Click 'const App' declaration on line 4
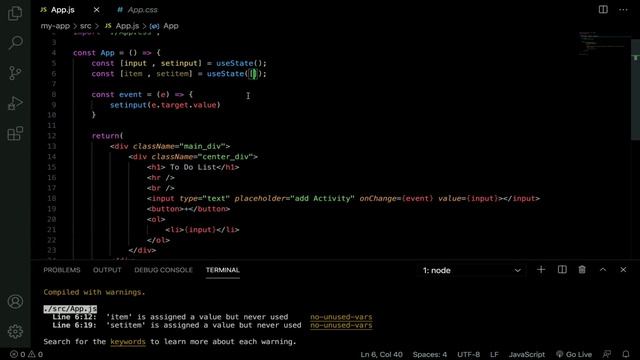 pos(94,53)
